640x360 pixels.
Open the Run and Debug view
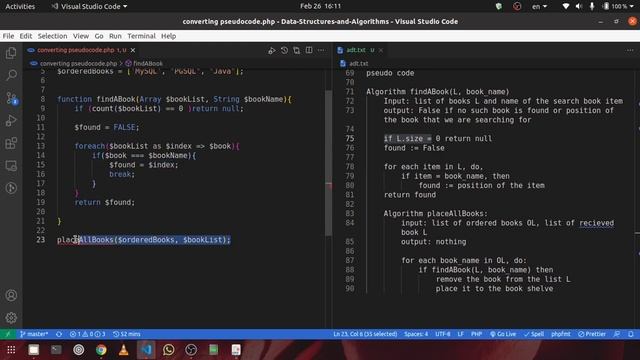11,120
